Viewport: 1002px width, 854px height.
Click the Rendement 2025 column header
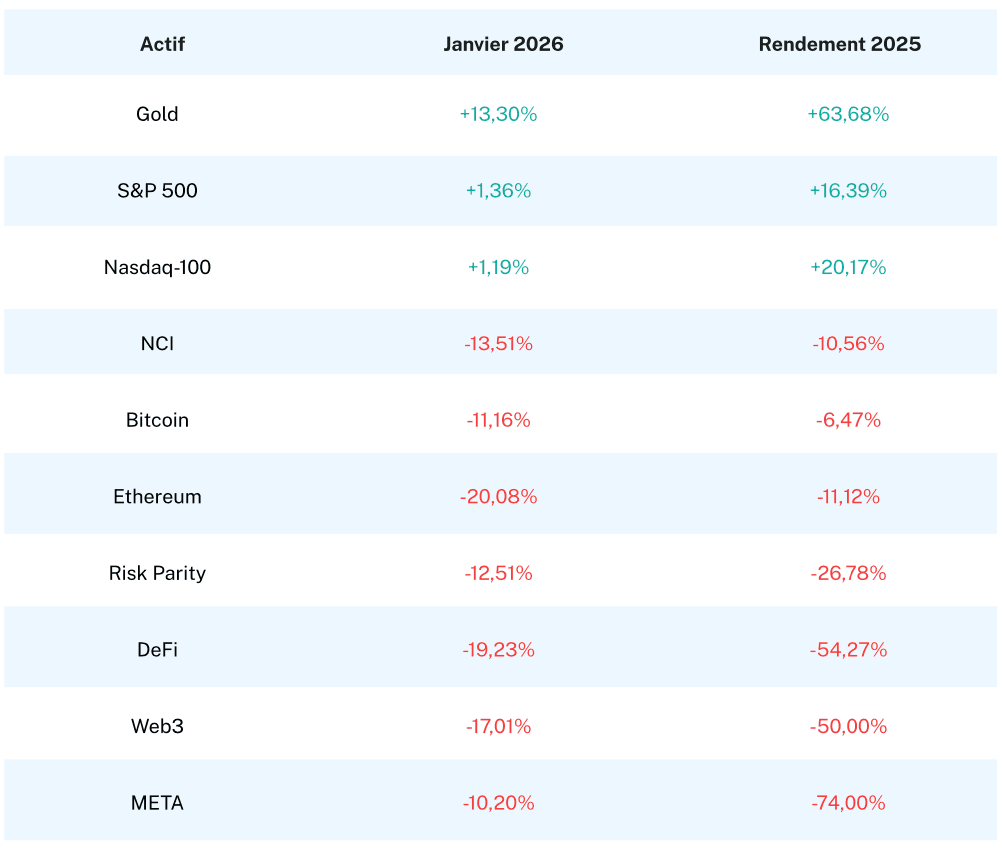839,44
